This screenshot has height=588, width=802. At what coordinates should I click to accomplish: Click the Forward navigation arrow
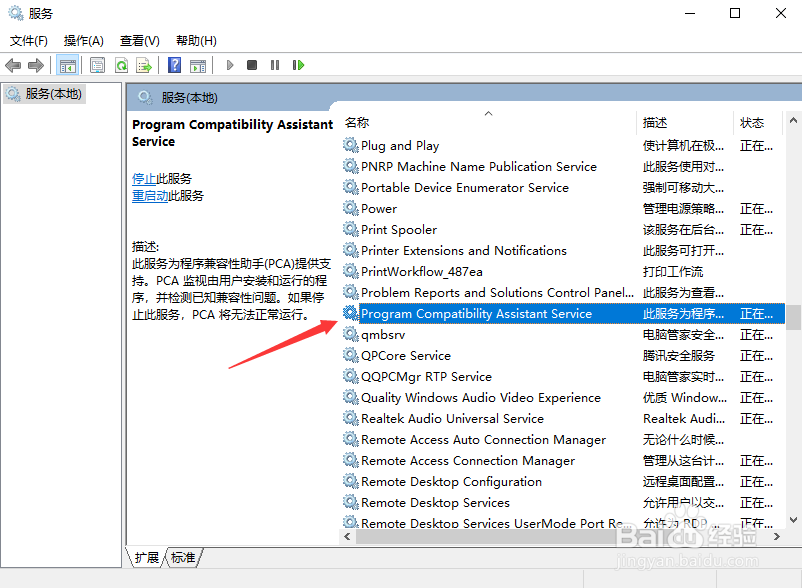[36, 65]
